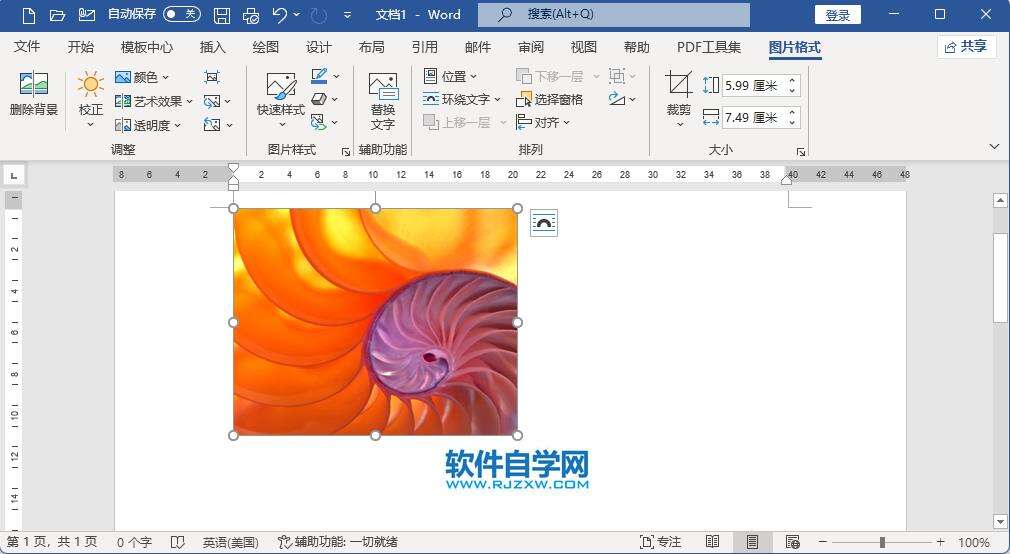Click the zoom slider in status bar
This screenshot has width=1010, height=554.
pos(882,542)
